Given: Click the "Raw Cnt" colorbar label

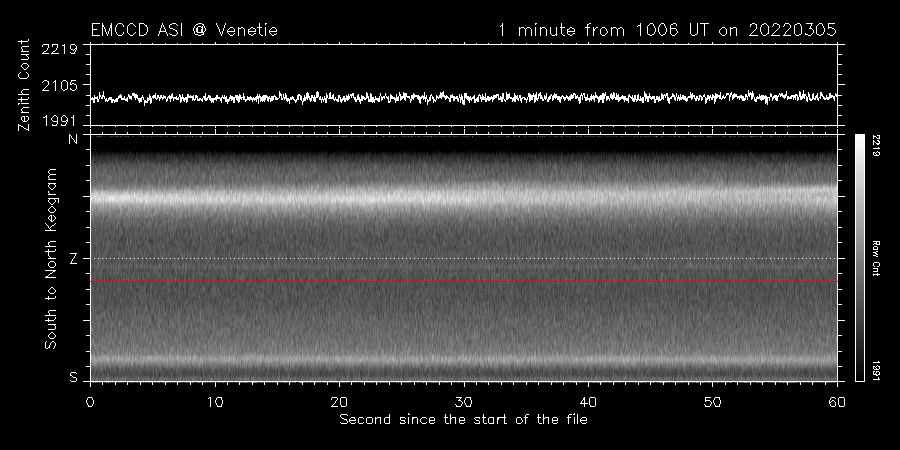Looking at the screenshot, I should [875, 258].
